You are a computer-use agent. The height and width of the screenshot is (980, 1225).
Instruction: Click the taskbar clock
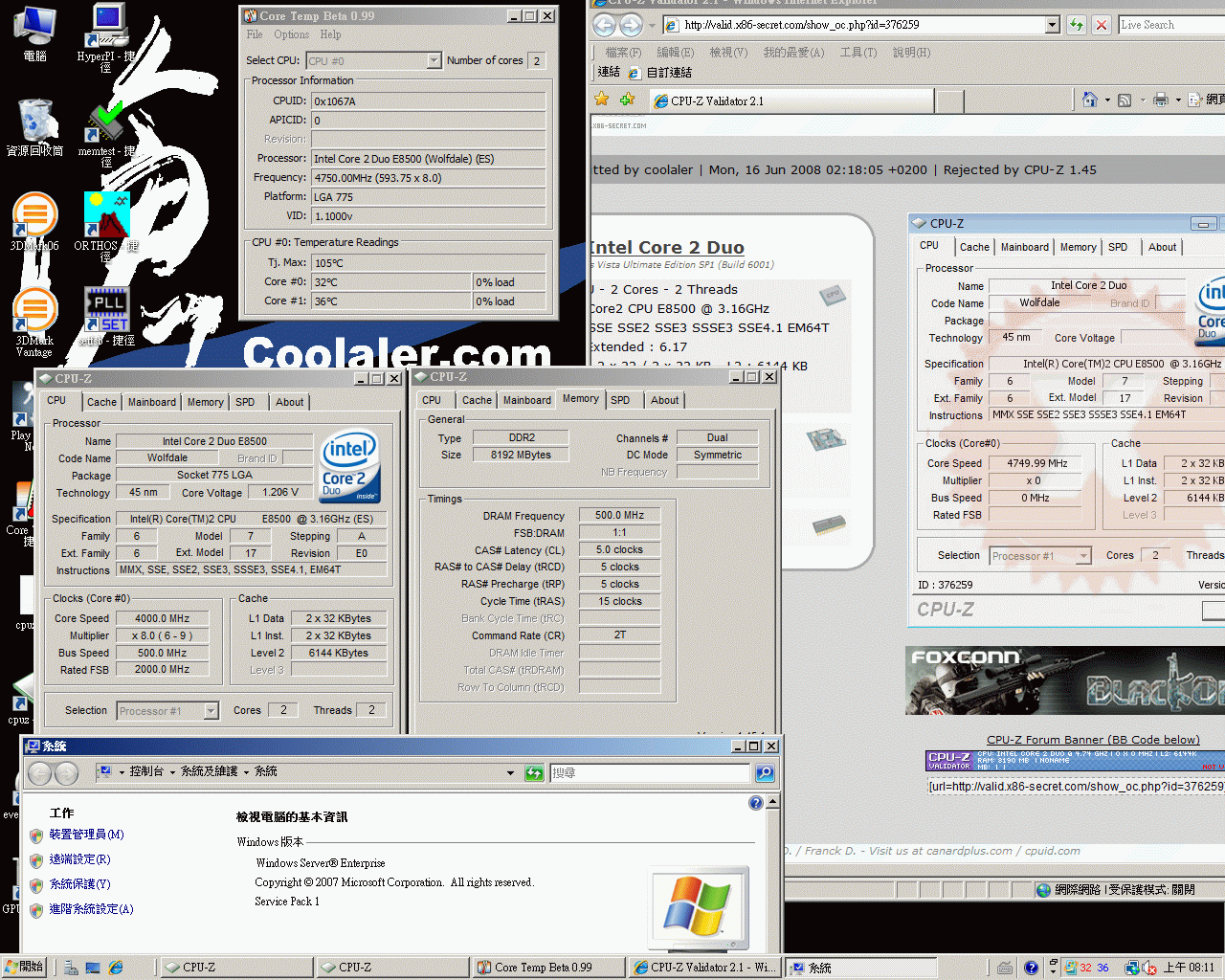1189,968
